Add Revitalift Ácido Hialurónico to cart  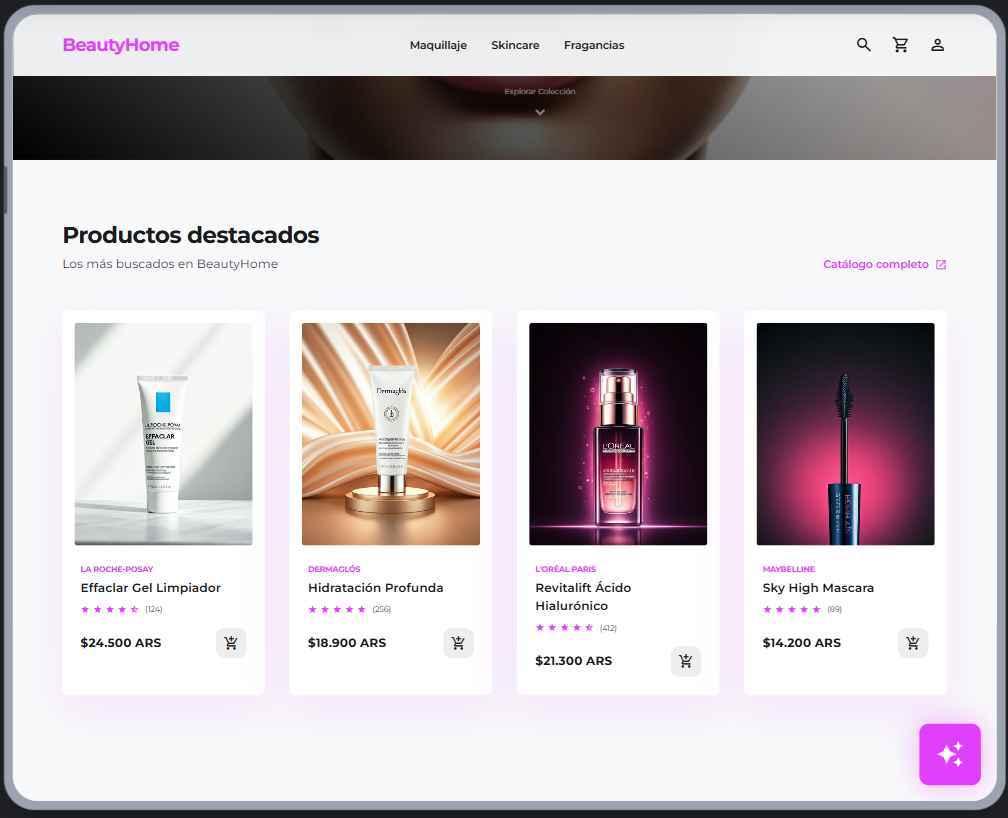686,661
